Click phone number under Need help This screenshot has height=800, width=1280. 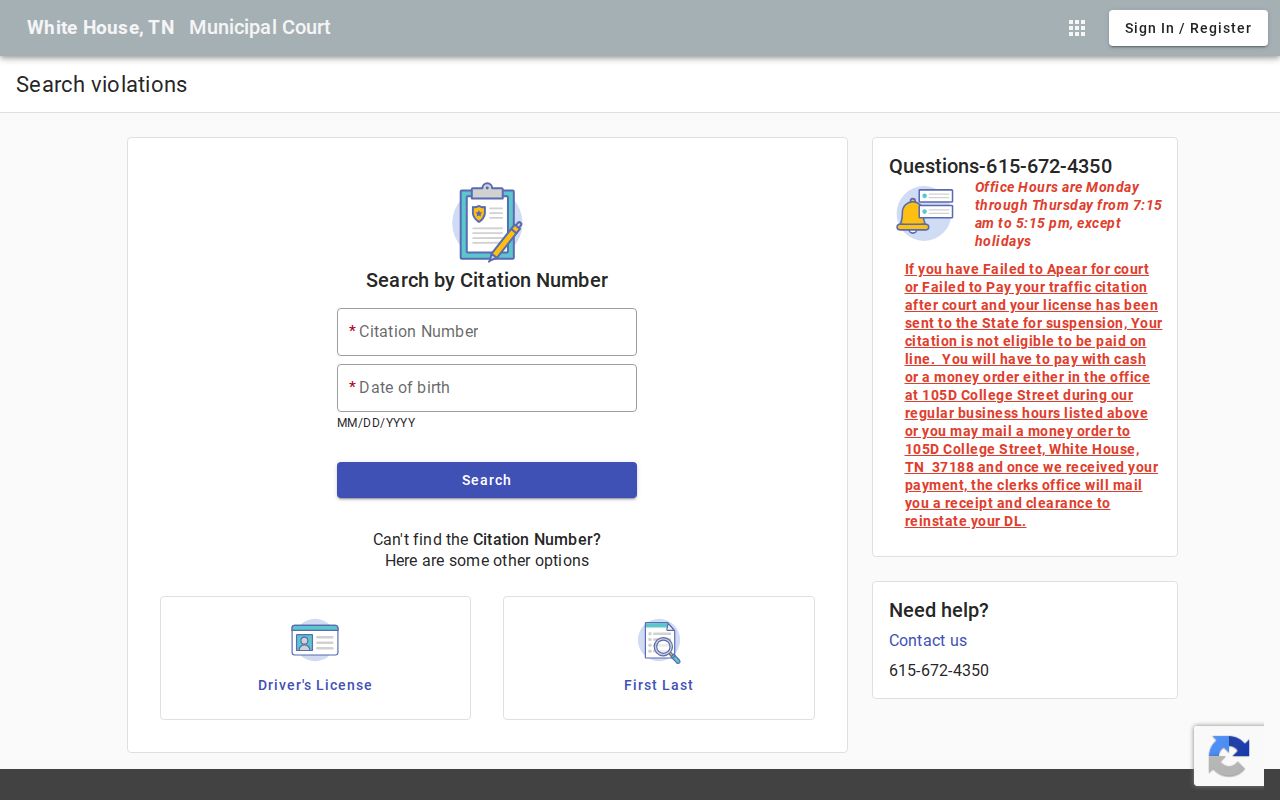939,670
